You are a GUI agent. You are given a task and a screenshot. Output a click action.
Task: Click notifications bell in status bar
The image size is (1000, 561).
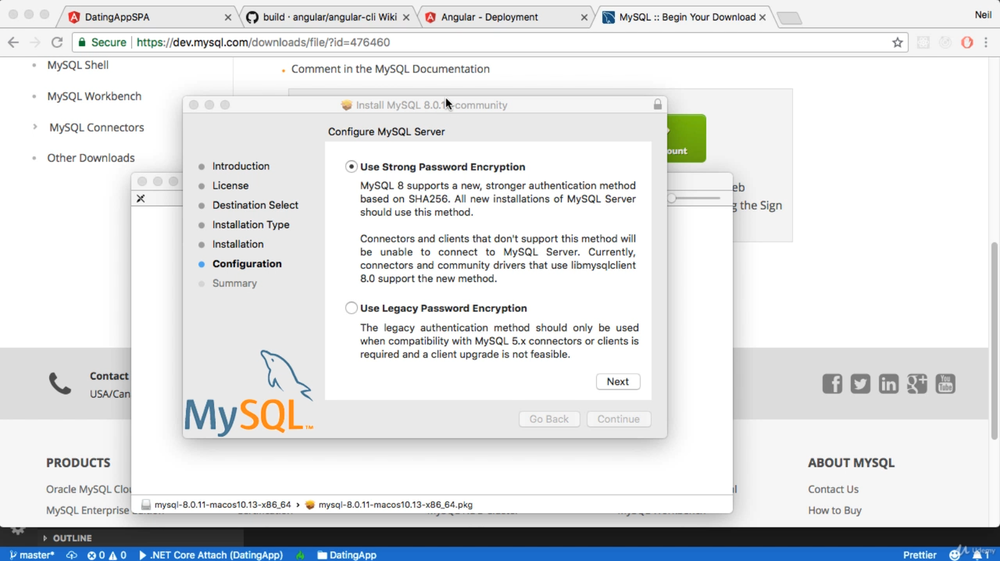coord(980,555)
